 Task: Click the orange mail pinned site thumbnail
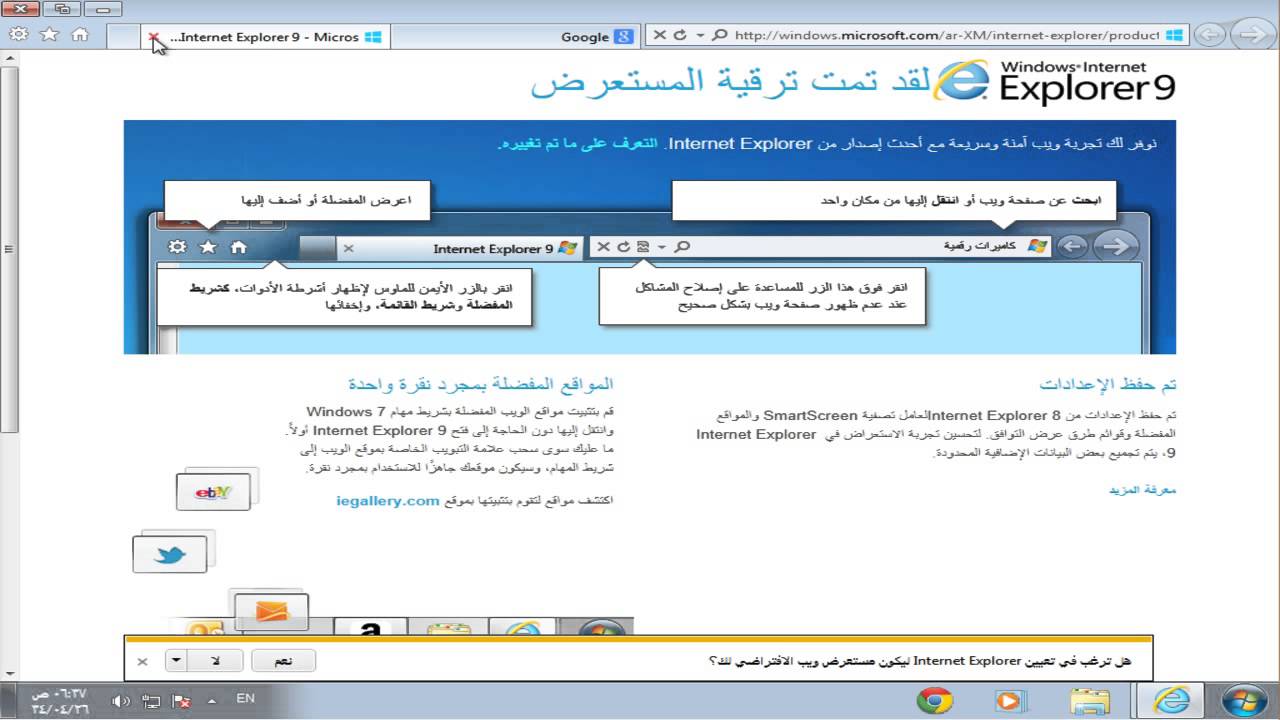[x=271, y=611]
